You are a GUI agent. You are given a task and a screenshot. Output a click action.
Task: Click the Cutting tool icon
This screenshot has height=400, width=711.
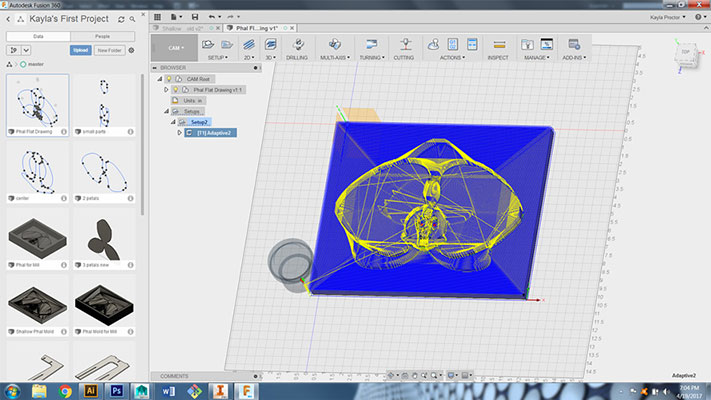405,44
